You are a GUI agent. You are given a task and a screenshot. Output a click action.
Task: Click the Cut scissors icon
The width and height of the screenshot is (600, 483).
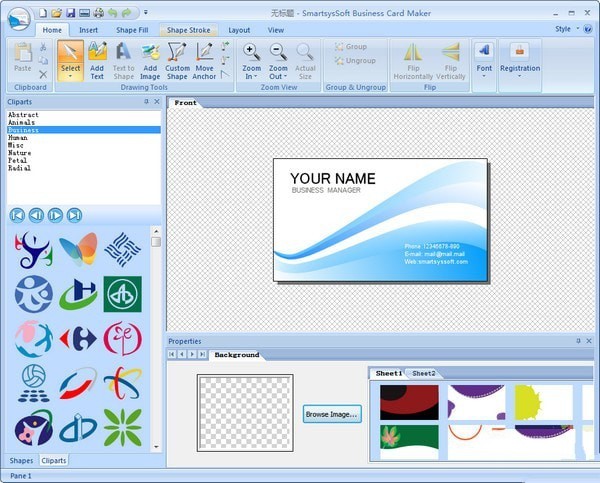(x=43, y=47)
